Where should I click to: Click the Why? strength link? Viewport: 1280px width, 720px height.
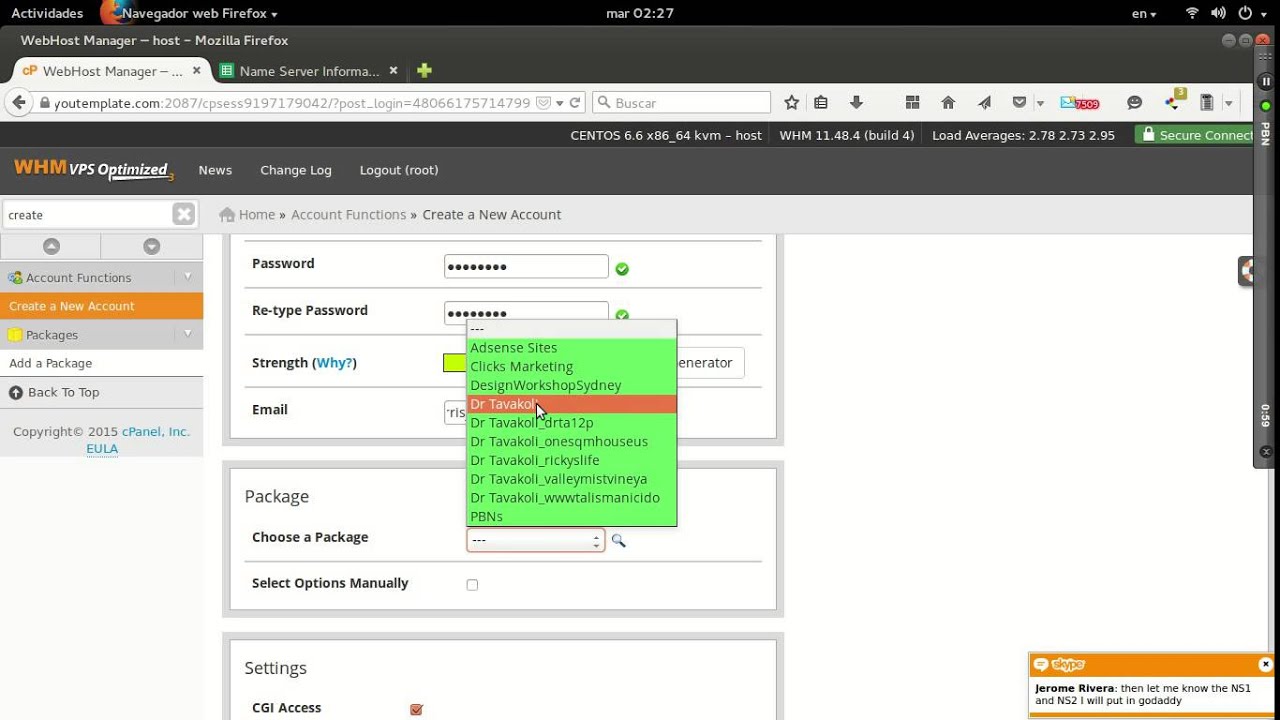coord(334,363)
